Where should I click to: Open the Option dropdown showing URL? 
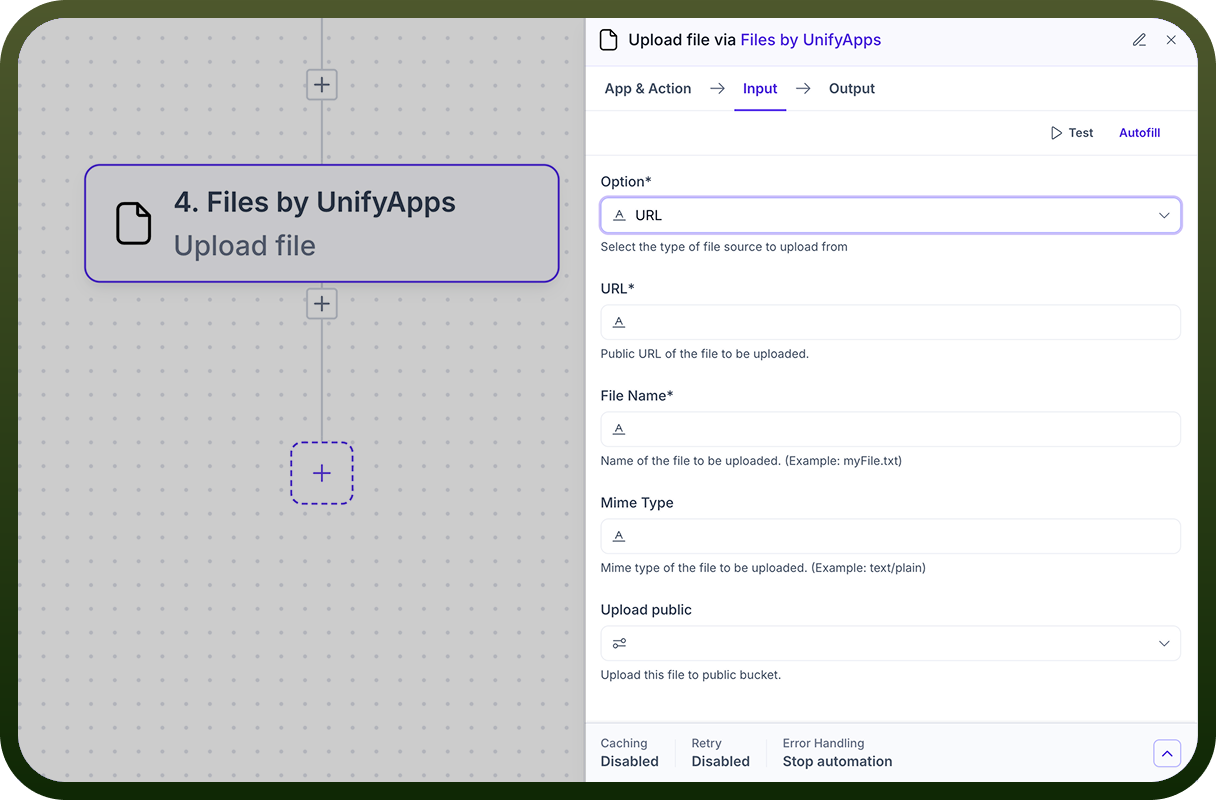(890, 215)
